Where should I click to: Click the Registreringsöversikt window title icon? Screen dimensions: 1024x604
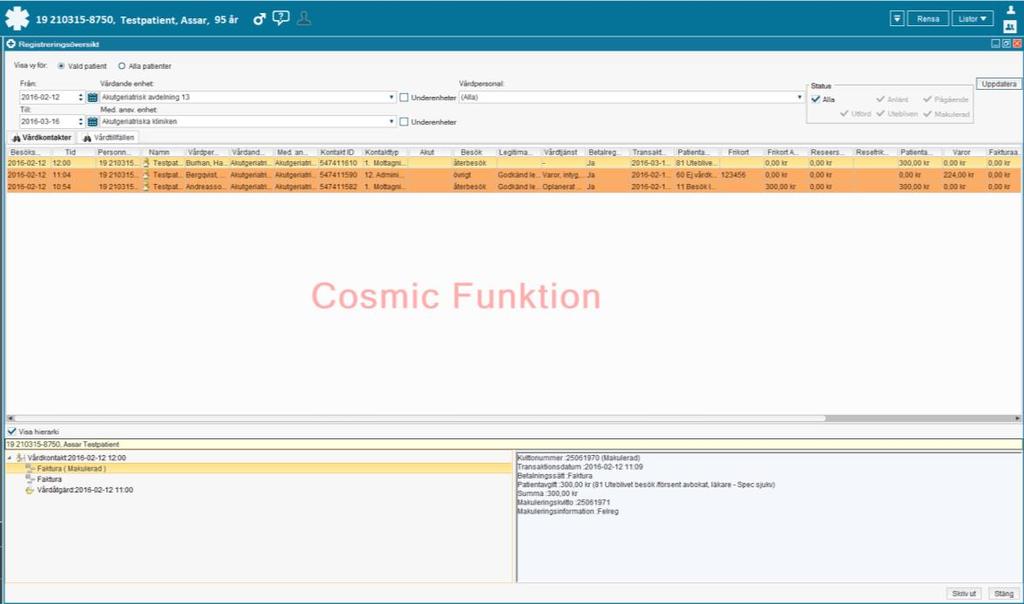coord(10,44)
